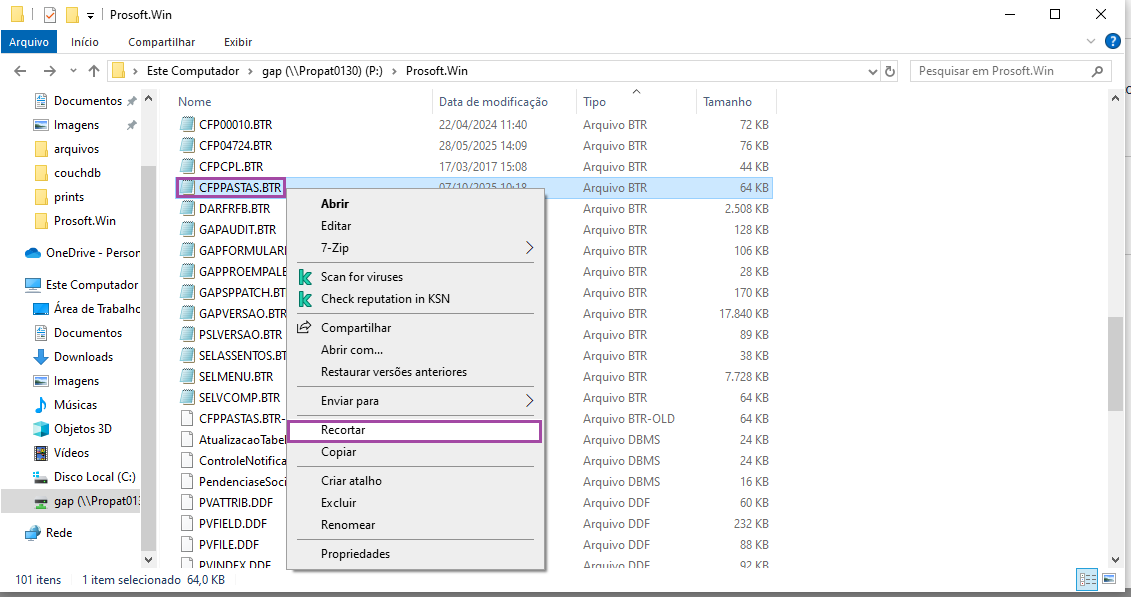Expand the 7-Zip submenu arrow
This screenshot has height=597, width=1131.
529,248
